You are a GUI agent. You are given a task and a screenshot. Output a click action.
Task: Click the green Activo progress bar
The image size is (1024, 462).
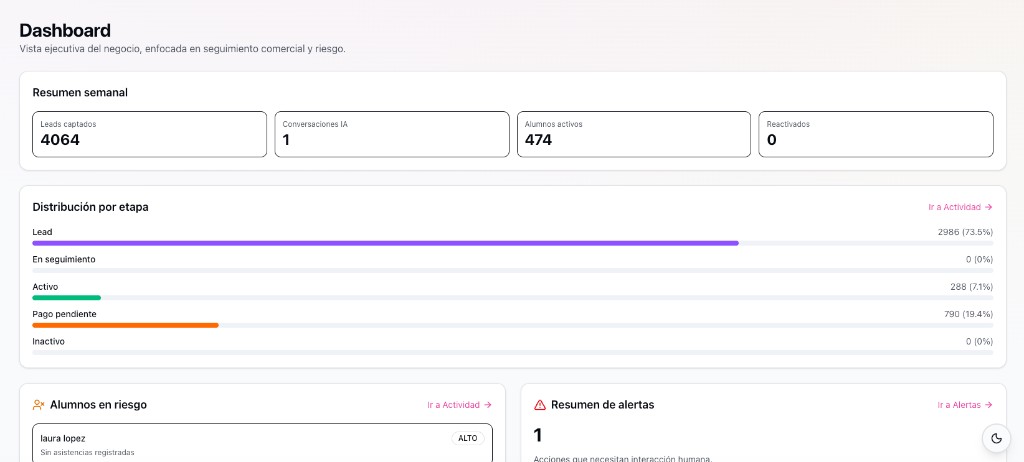(67, 297)
